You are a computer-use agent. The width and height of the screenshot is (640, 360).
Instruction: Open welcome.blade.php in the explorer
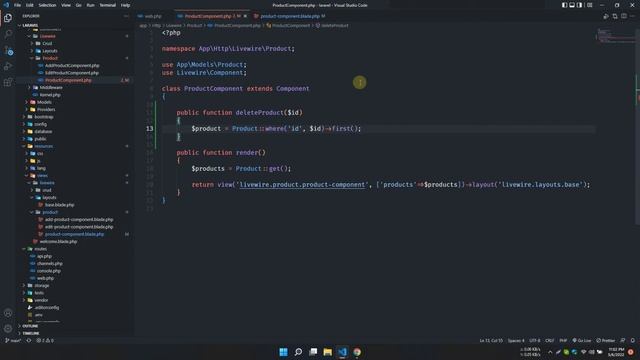(58, 242)
